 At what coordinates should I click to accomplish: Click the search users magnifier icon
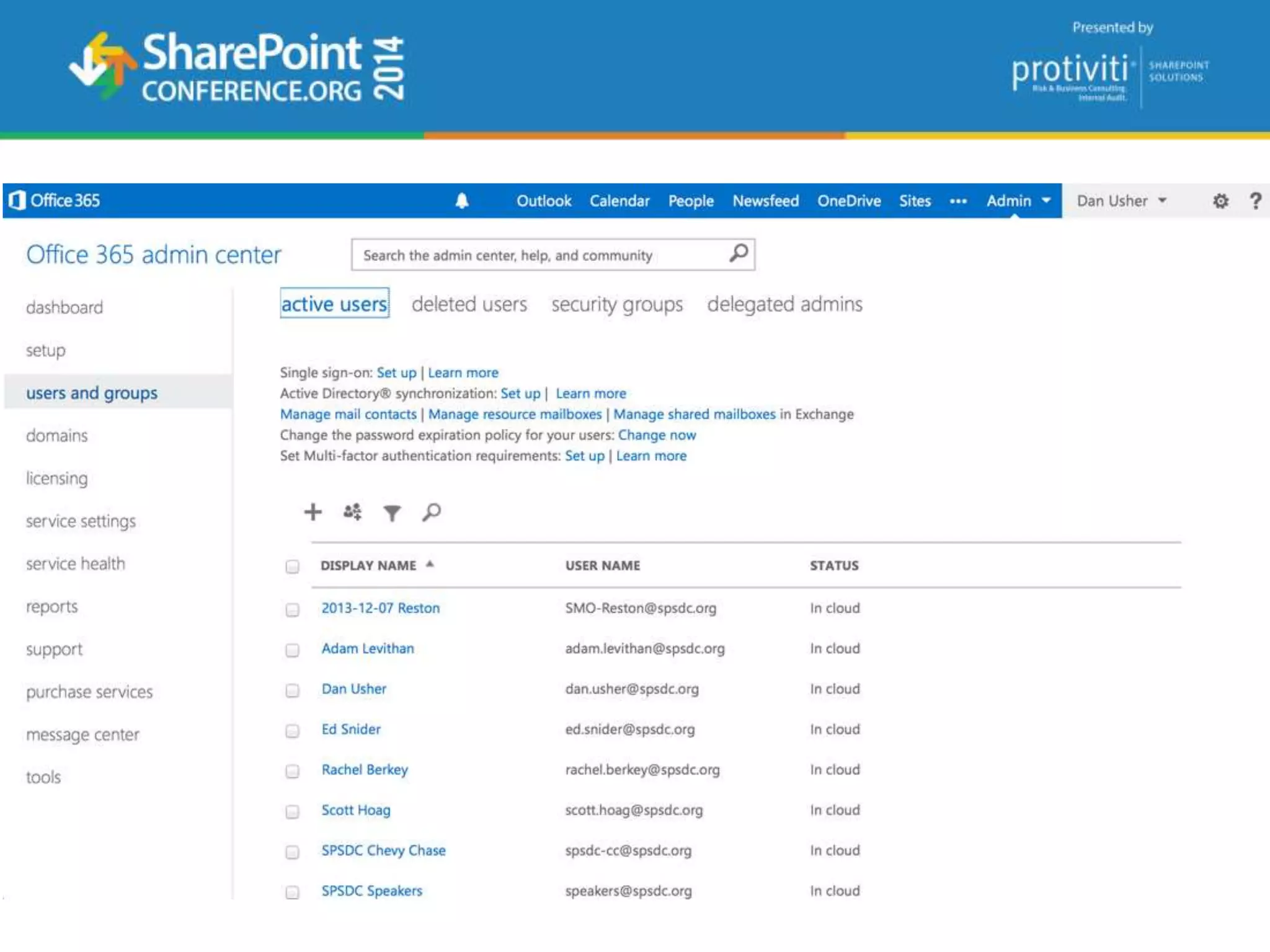432,512
